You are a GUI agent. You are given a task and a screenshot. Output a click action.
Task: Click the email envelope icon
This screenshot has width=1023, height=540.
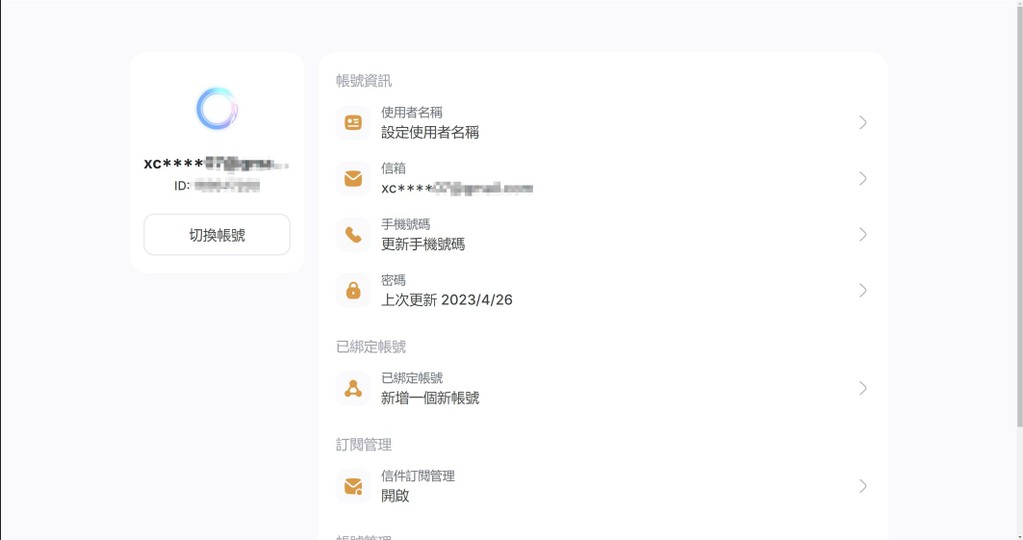click(x=353, y=179)
